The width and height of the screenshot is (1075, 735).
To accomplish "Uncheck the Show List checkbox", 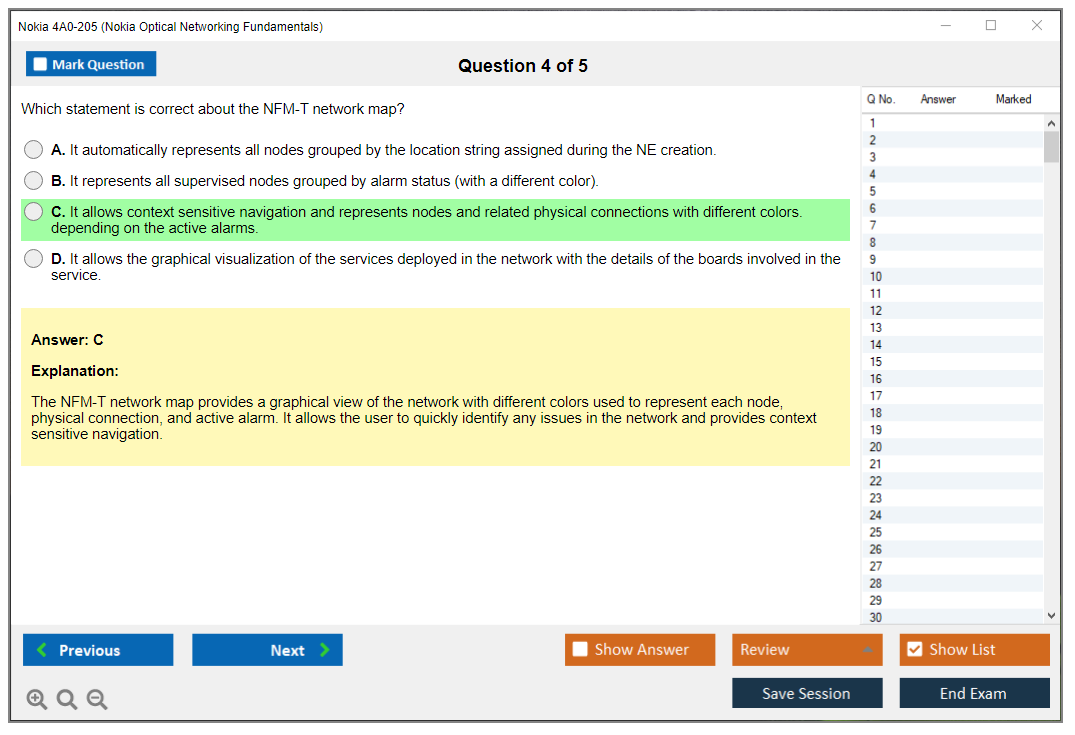I will (x=914, y=650).
